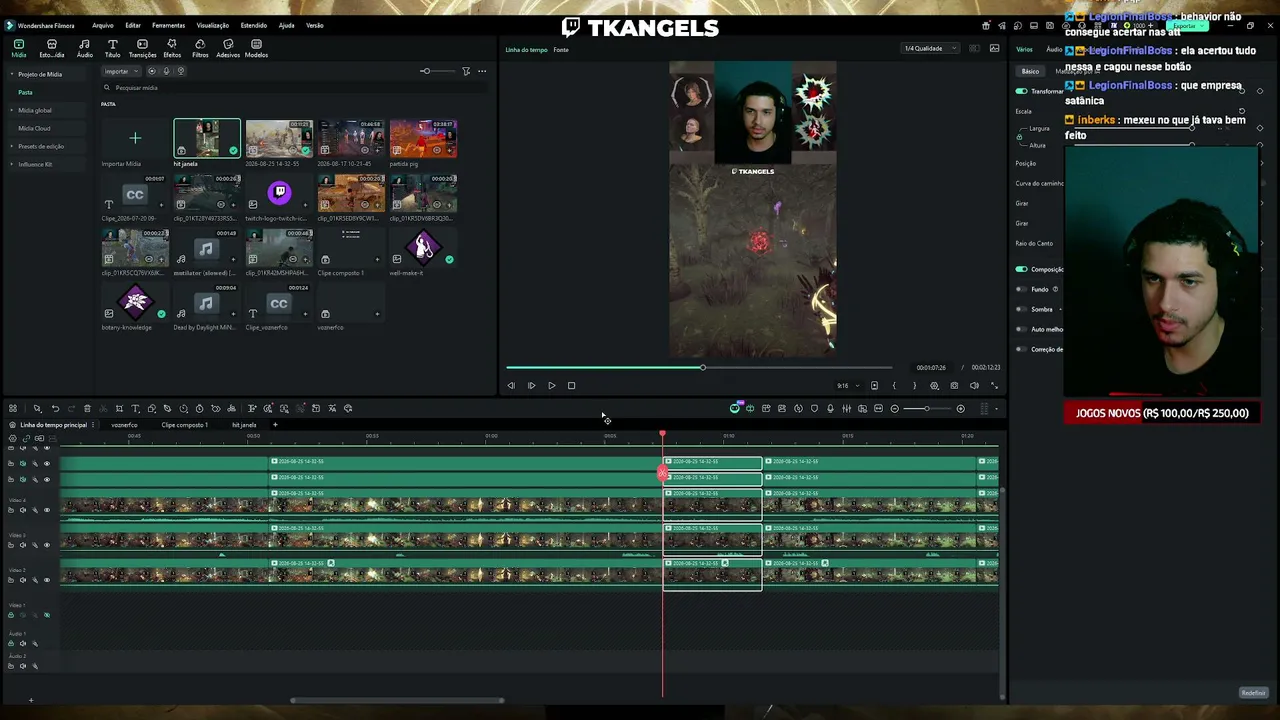1280x720 pixels.
Task: Click the selection arrow tool in timeline toolbar
Action: tap(37, 408)
